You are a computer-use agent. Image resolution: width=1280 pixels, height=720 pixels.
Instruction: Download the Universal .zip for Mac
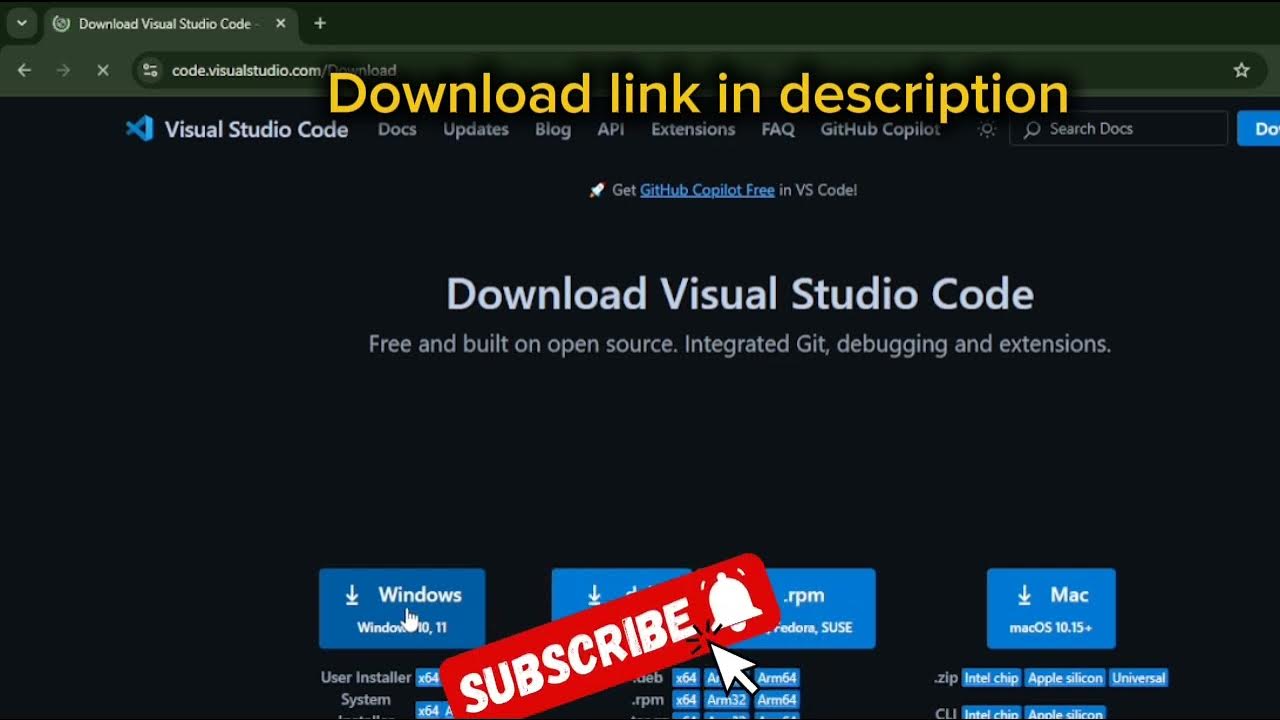1139,678
